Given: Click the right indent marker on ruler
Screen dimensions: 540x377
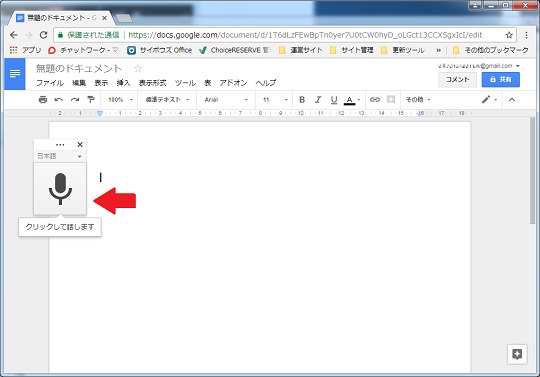Looking at the screenshot, I should (x=420, y=113).
